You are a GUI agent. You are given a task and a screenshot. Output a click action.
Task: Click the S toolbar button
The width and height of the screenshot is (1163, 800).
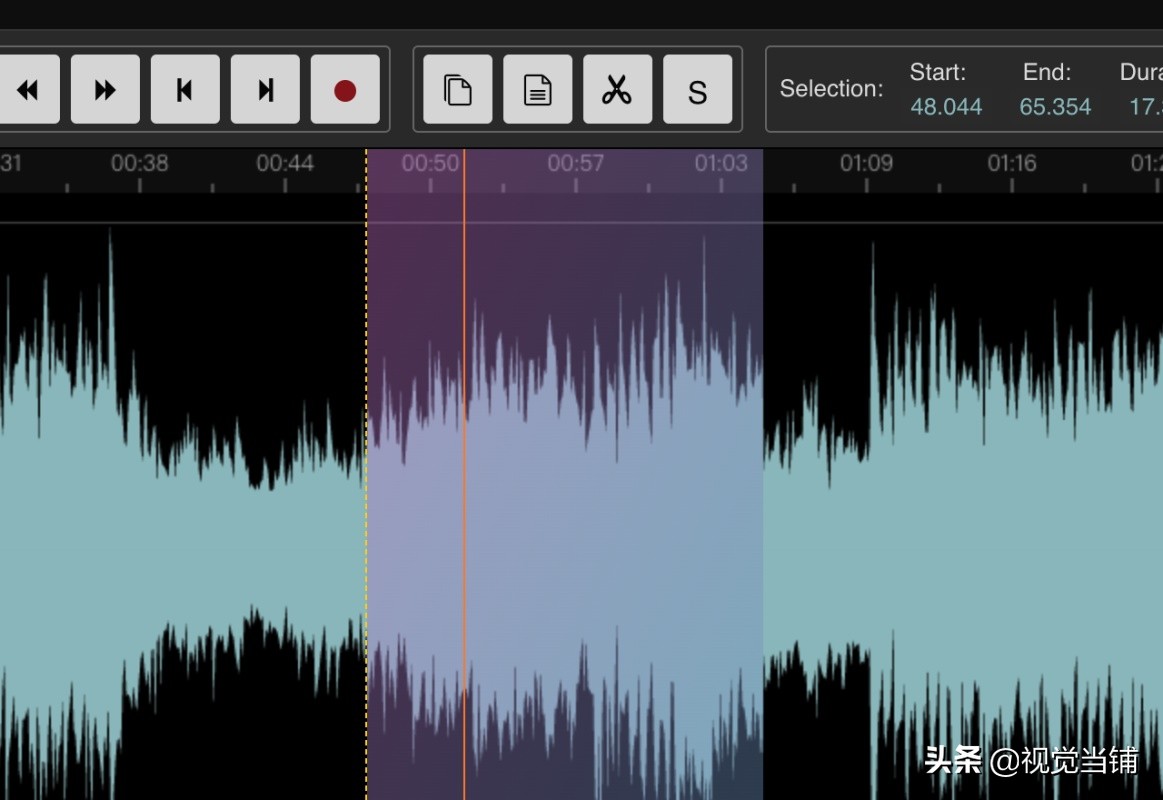tap(697, 89)
